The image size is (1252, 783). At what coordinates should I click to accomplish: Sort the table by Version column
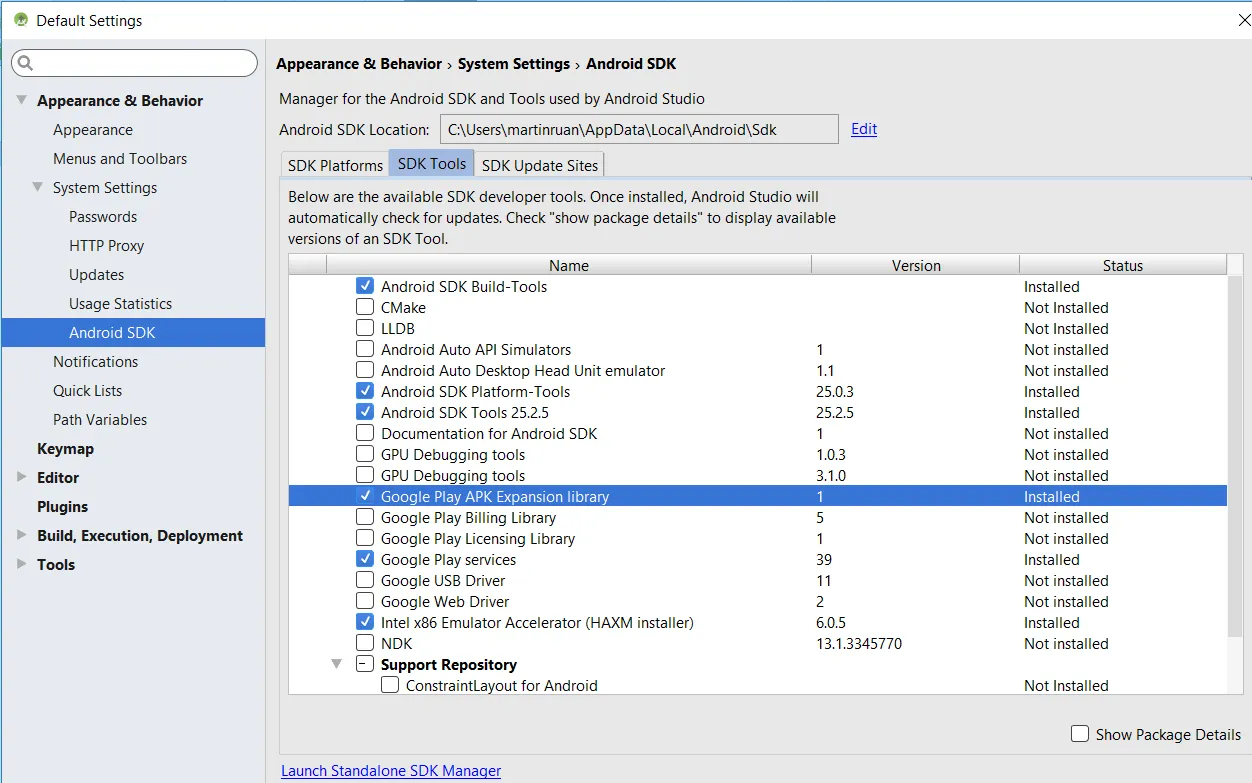pos(916,266)
